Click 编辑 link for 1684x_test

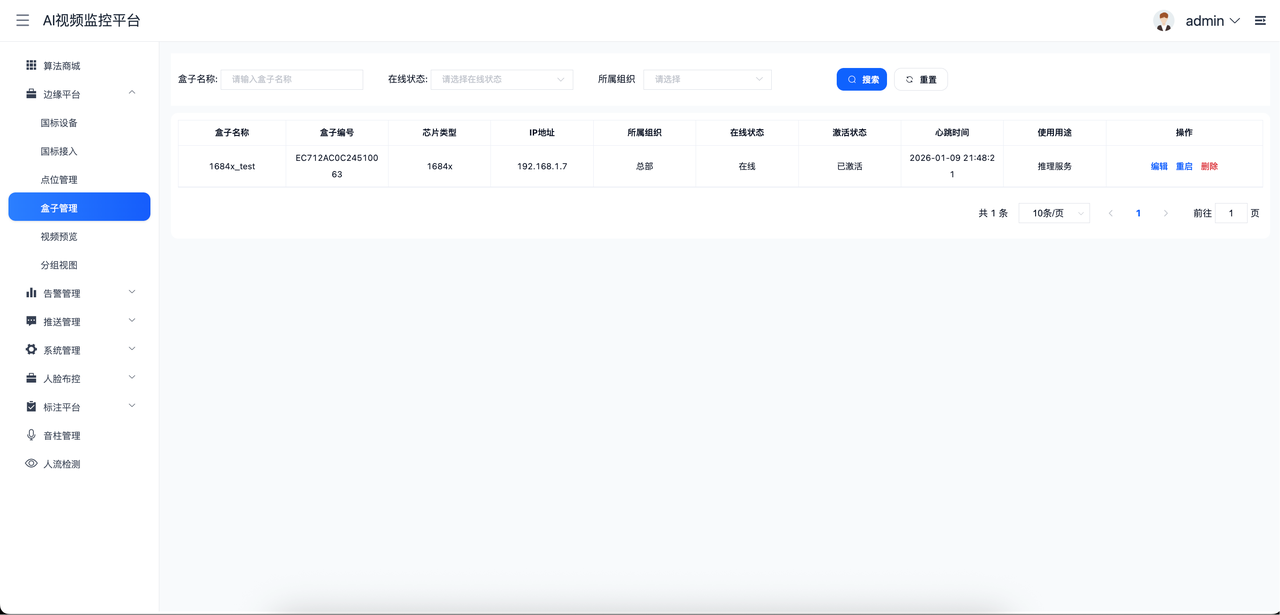click(1159, 166)
